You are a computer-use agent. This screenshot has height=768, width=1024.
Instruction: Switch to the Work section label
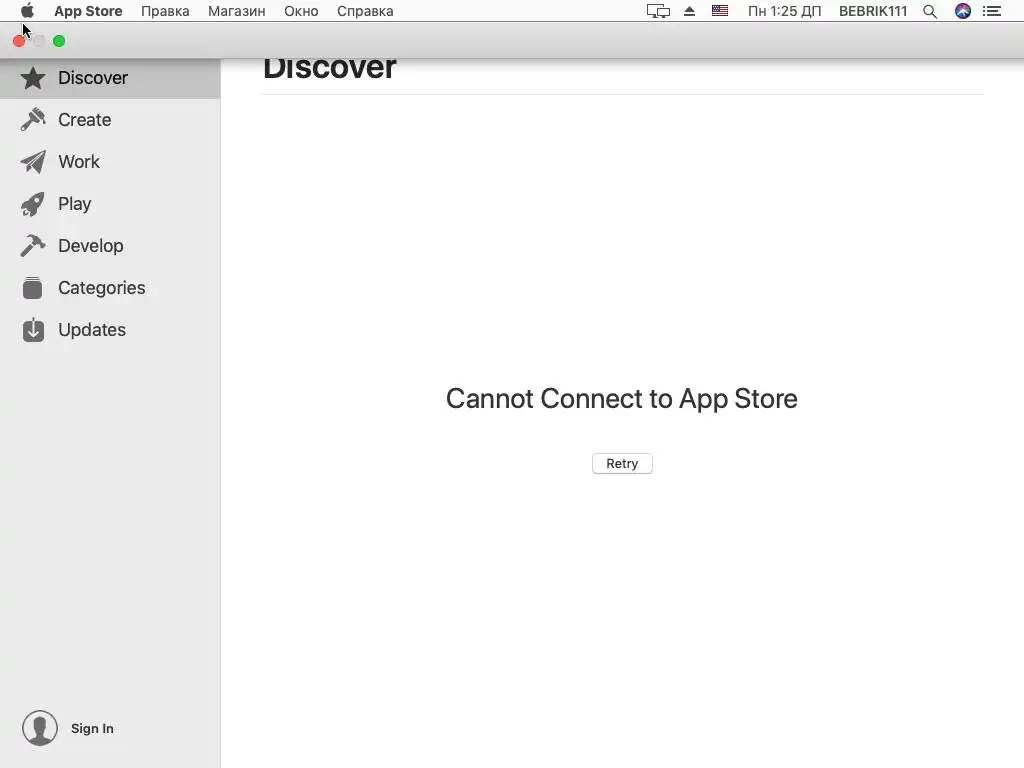pos(79,162)
